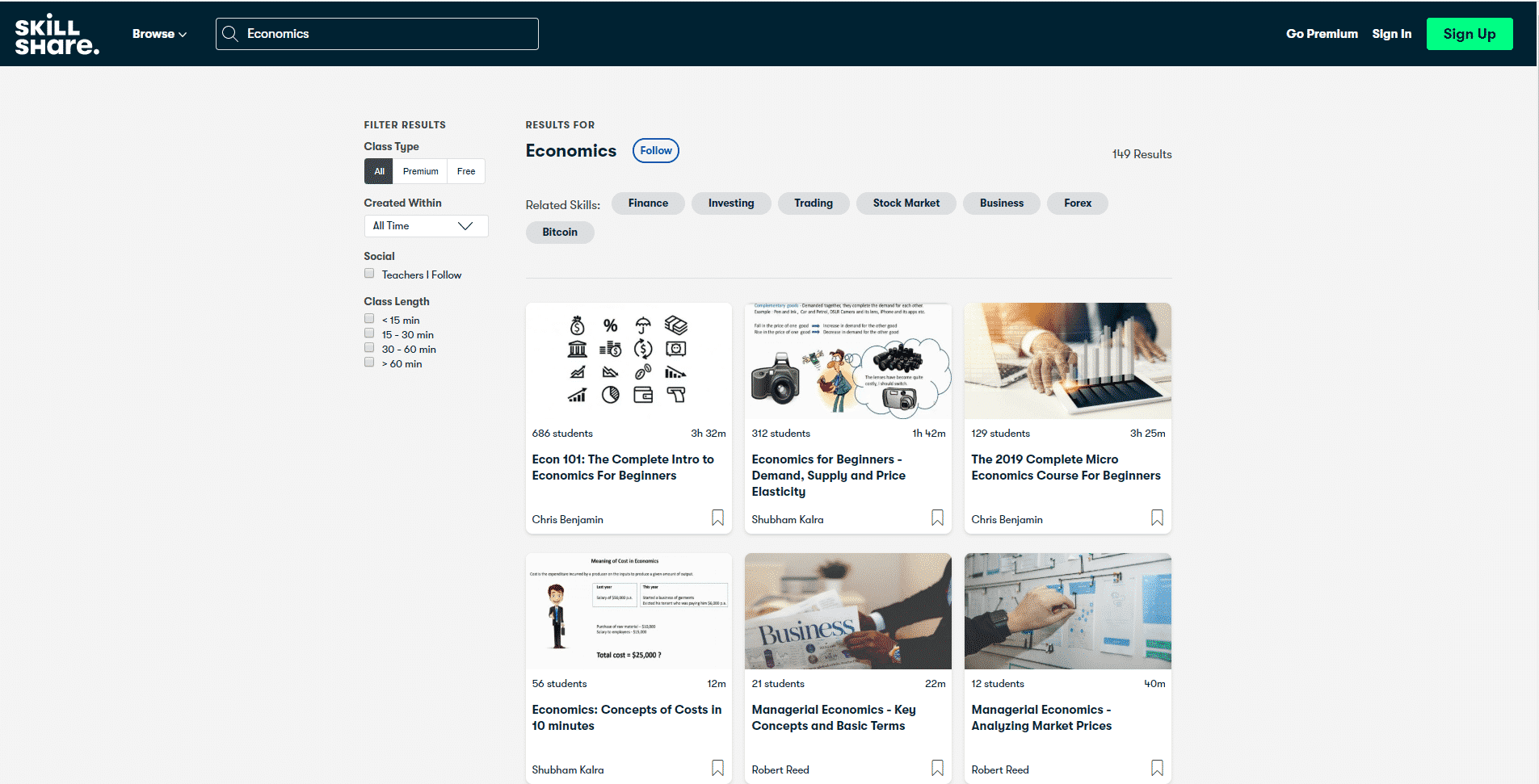The image size is (1539, 784).
Task: Select the All class type tab
Action: tap(379, 171)
